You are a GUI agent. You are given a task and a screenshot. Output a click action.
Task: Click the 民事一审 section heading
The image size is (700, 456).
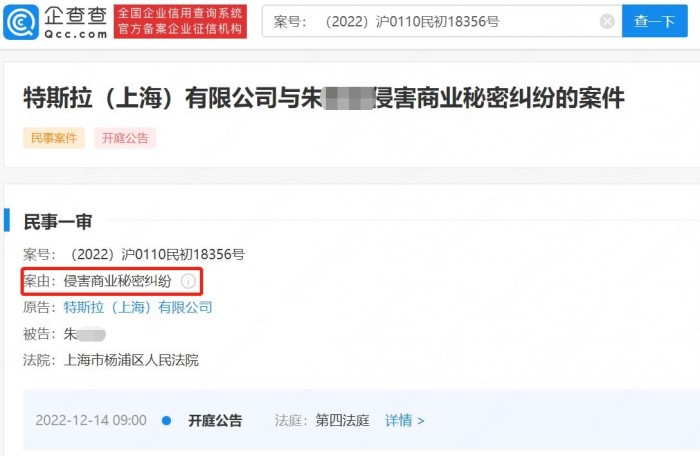(x=58, y=222)
